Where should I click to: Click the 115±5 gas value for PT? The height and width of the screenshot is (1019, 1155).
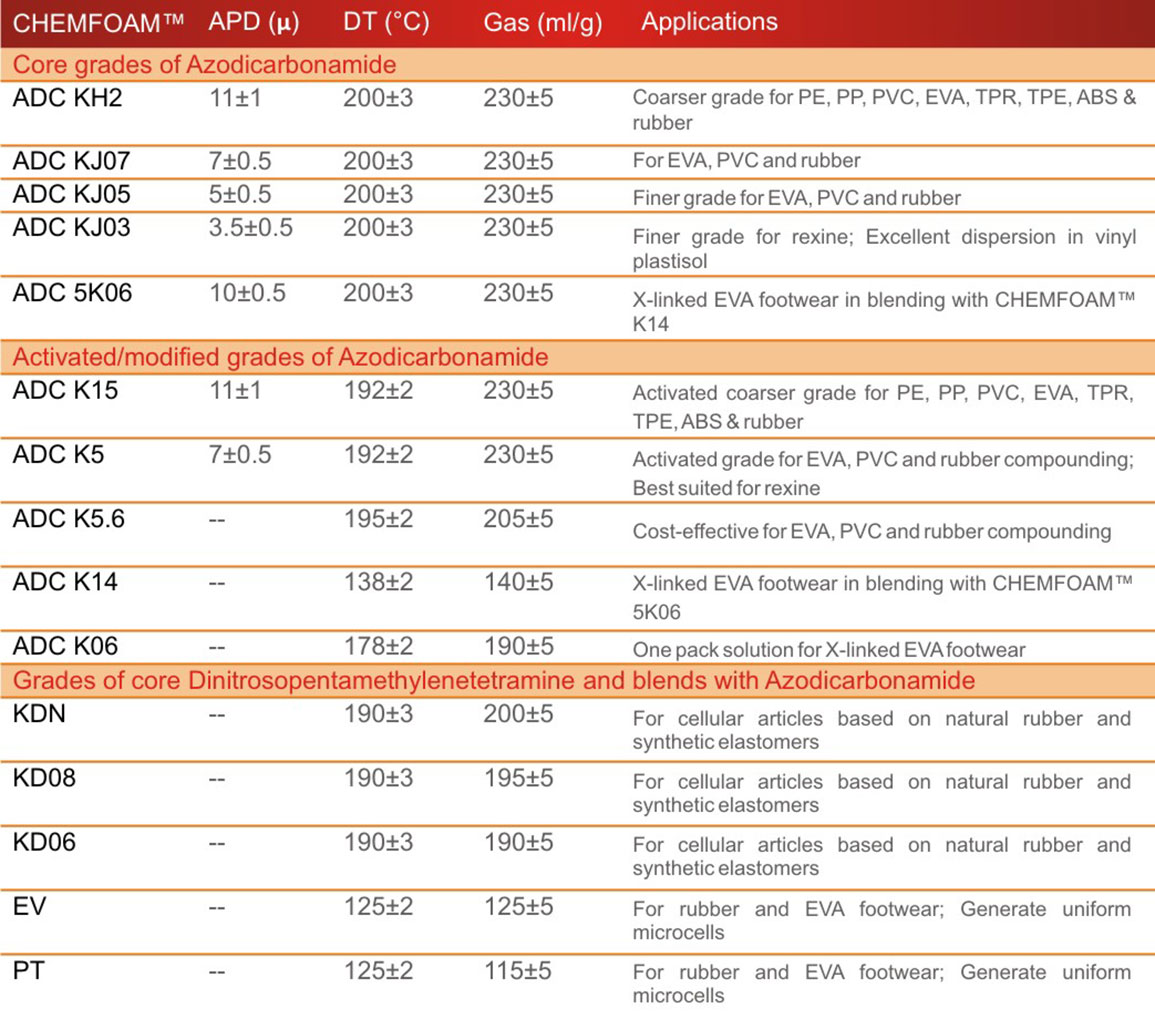tap(517, 970)
